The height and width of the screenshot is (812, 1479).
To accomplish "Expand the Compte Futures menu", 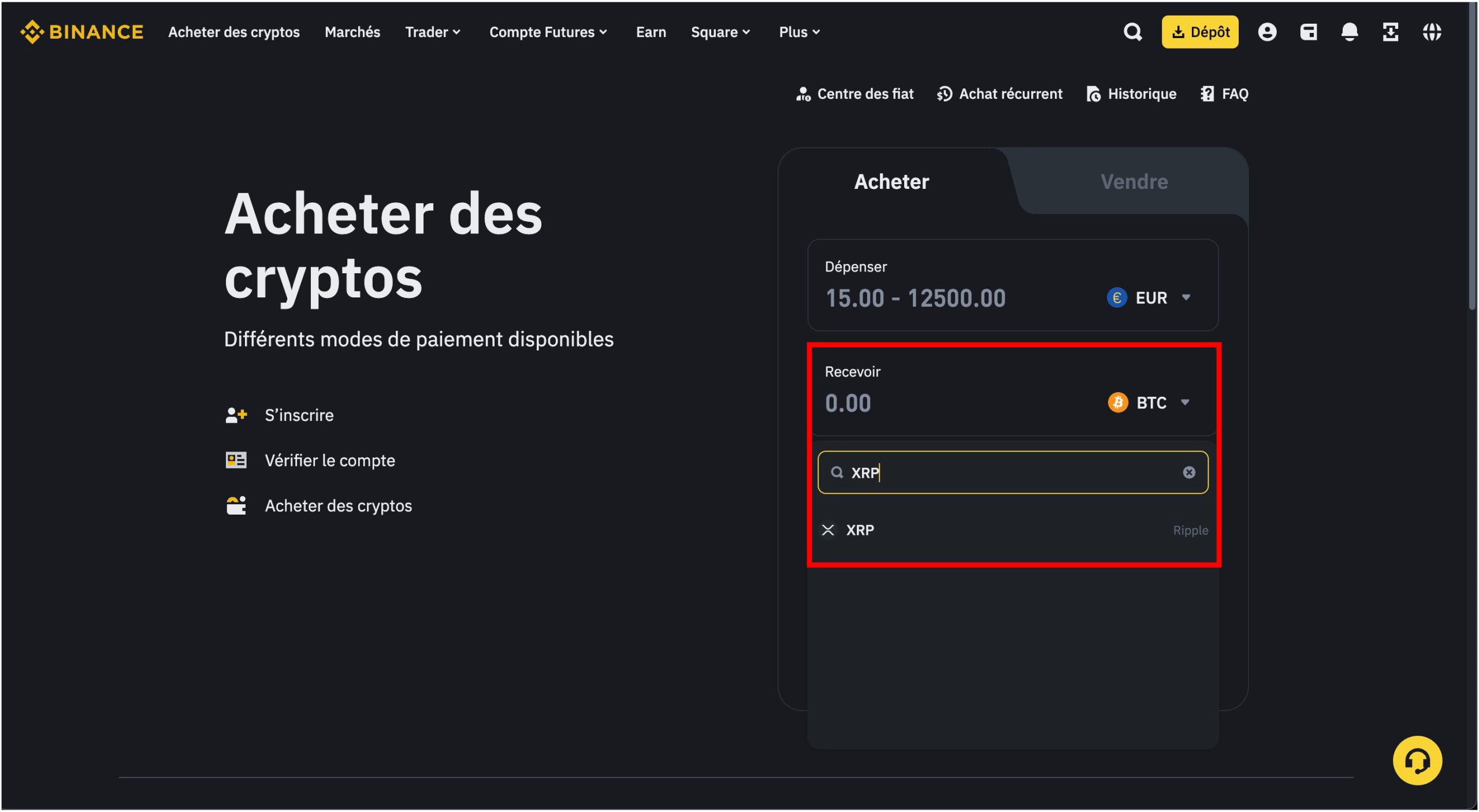I will tap(548, 32).
